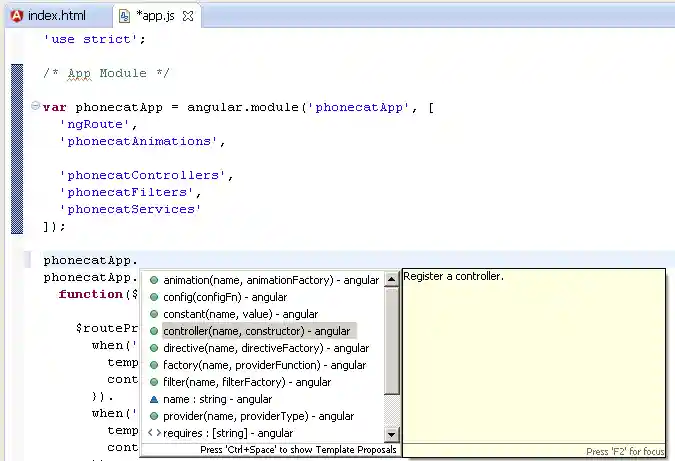This screenshot has height=461, width=675.
Task: Click green method icon beside animation proposal
Action: click(154, 280)
